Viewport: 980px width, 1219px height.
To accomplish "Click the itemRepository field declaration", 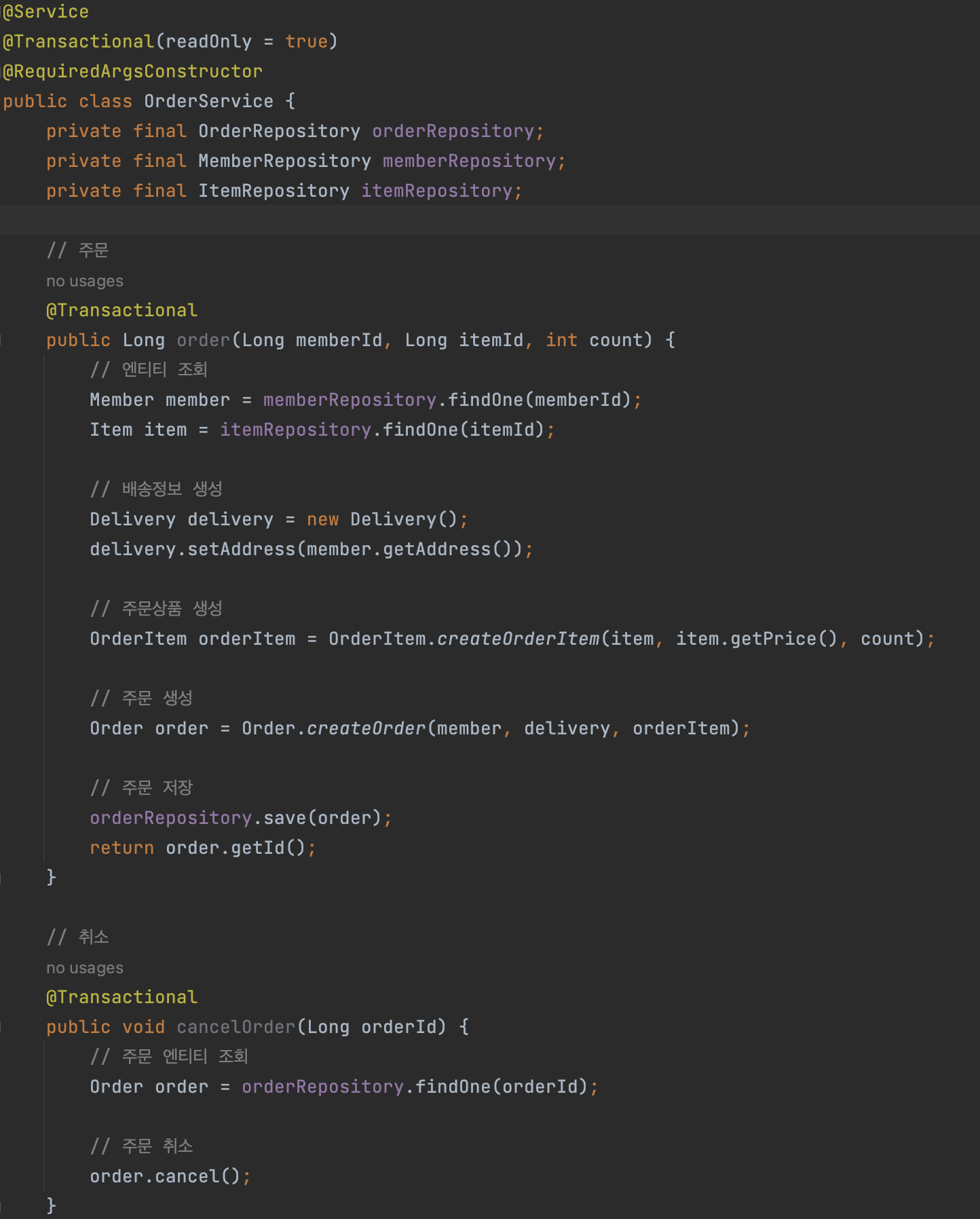I will point(284,191).
